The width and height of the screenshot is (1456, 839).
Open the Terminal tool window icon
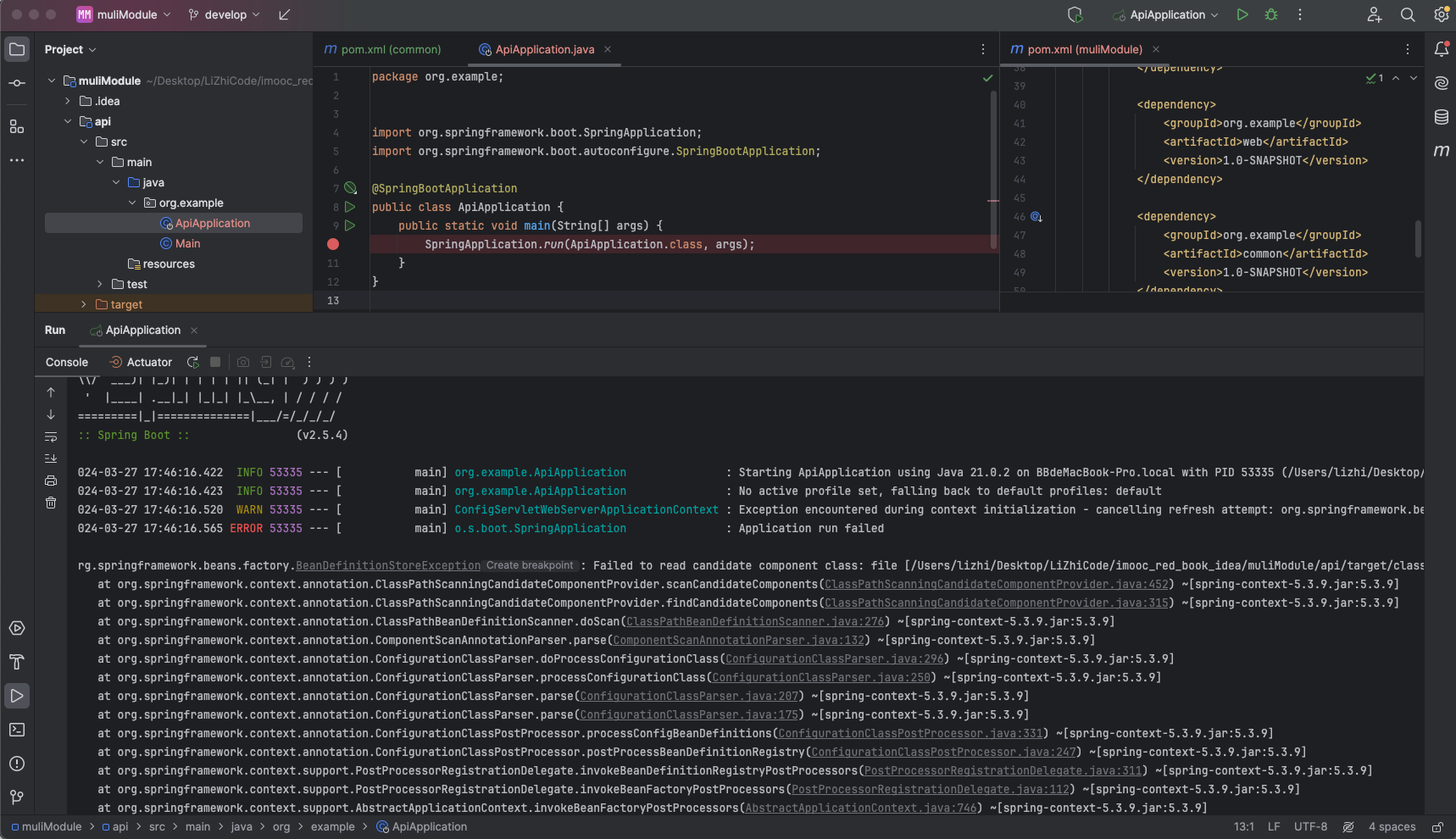pyautogui.click(x=17, y=730)
